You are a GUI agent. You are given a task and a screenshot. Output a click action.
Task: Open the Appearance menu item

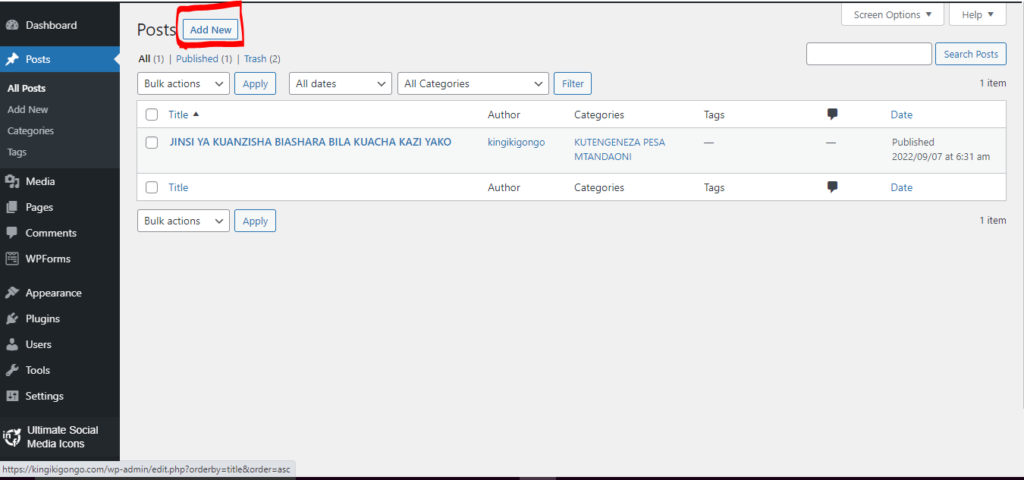pyautogui.click(x=60, y=293)
